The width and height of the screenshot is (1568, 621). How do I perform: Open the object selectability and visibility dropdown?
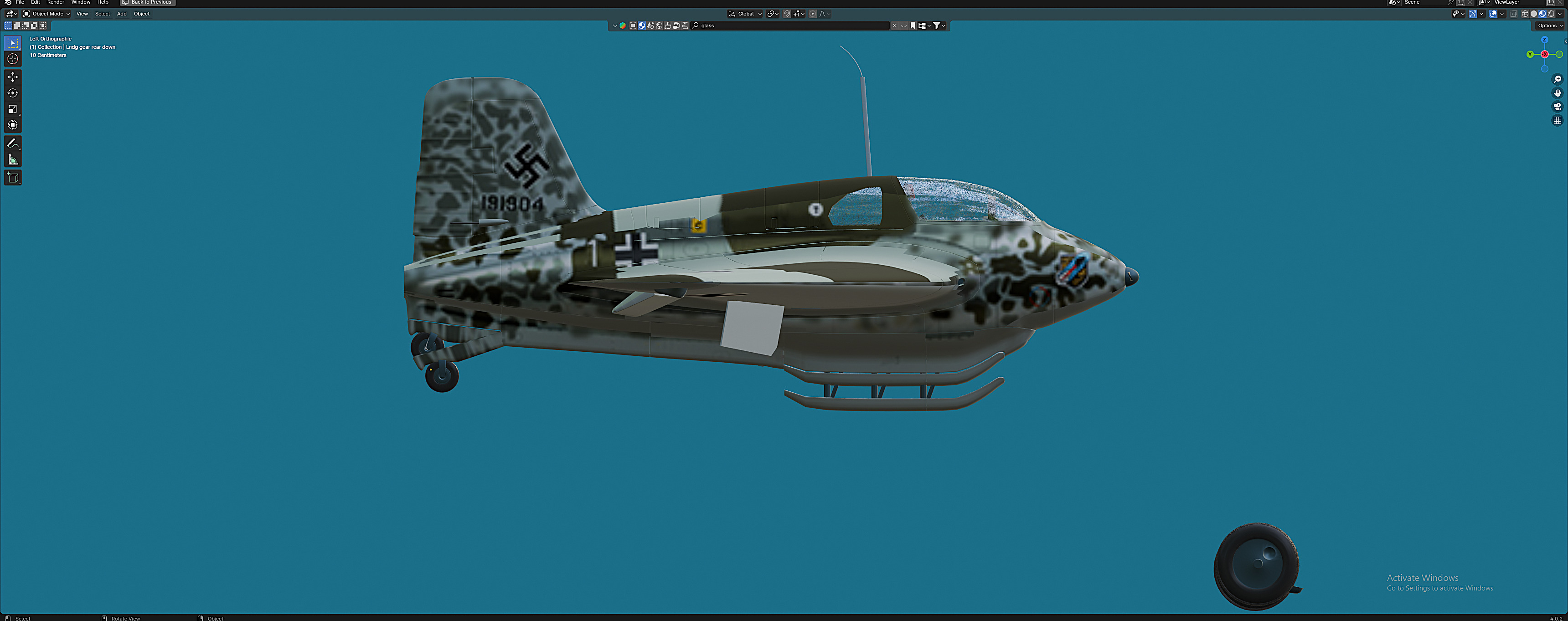1459,13
